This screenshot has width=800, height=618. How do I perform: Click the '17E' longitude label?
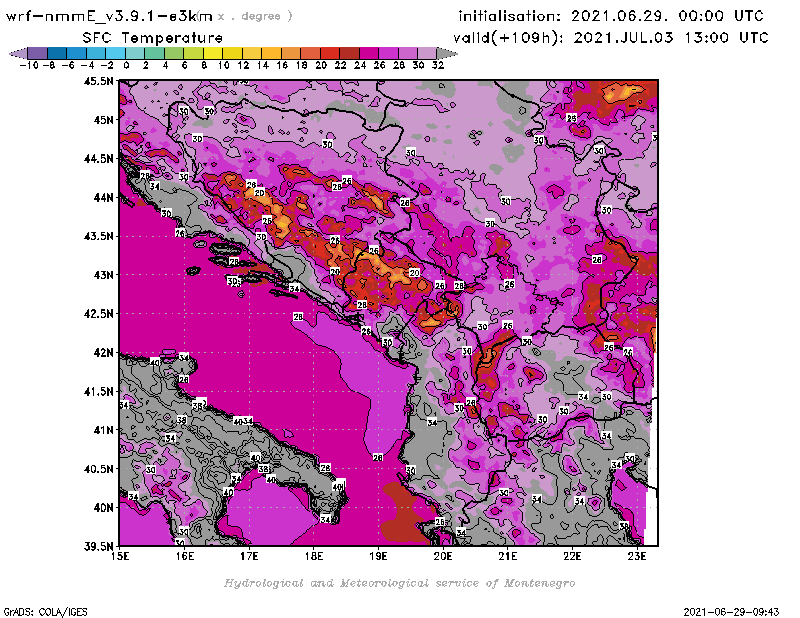(x=249, y=556)
